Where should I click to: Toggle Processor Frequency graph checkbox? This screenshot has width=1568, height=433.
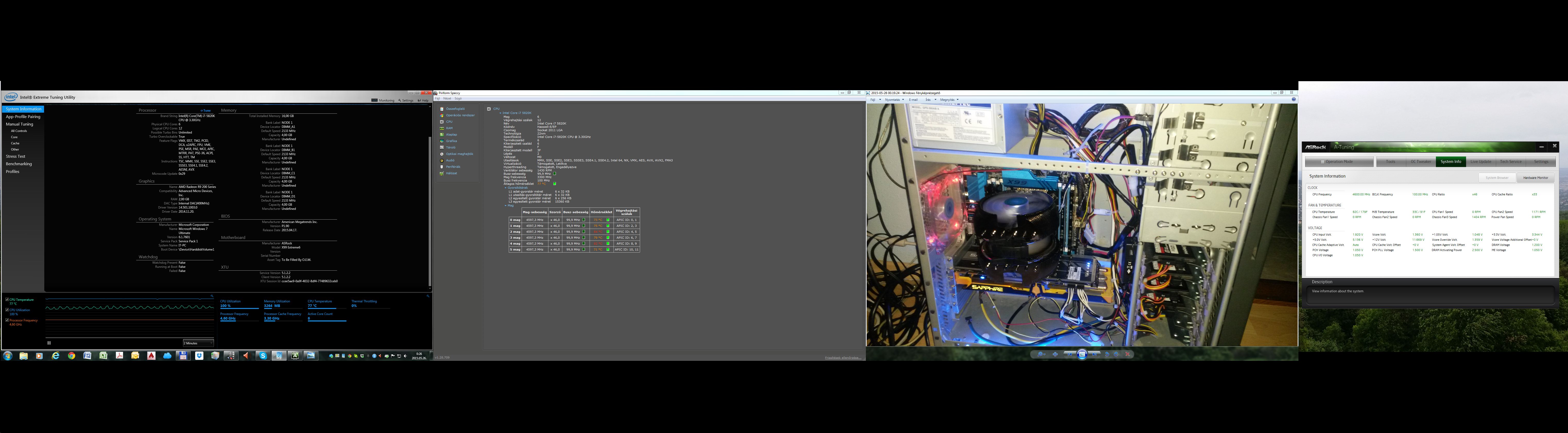pos(7,320)
